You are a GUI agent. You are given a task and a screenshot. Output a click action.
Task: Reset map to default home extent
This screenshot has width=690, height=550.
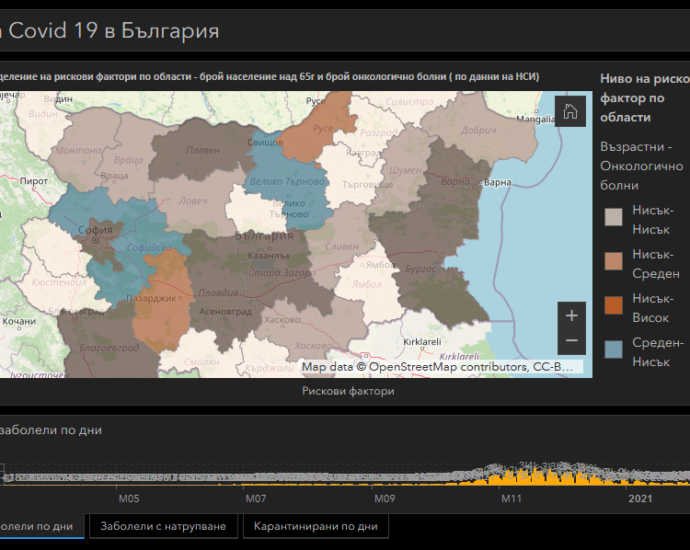click(x=570, y=111)
